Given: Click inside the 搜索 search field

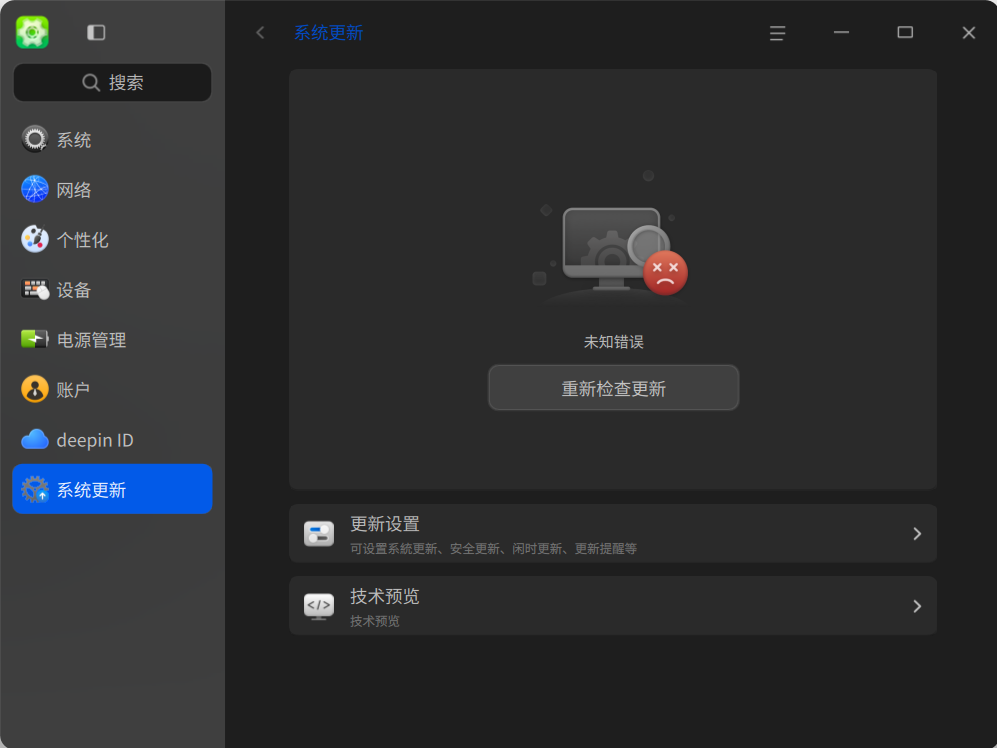Looking at the screenshot, I should click(x=112, y=82).
